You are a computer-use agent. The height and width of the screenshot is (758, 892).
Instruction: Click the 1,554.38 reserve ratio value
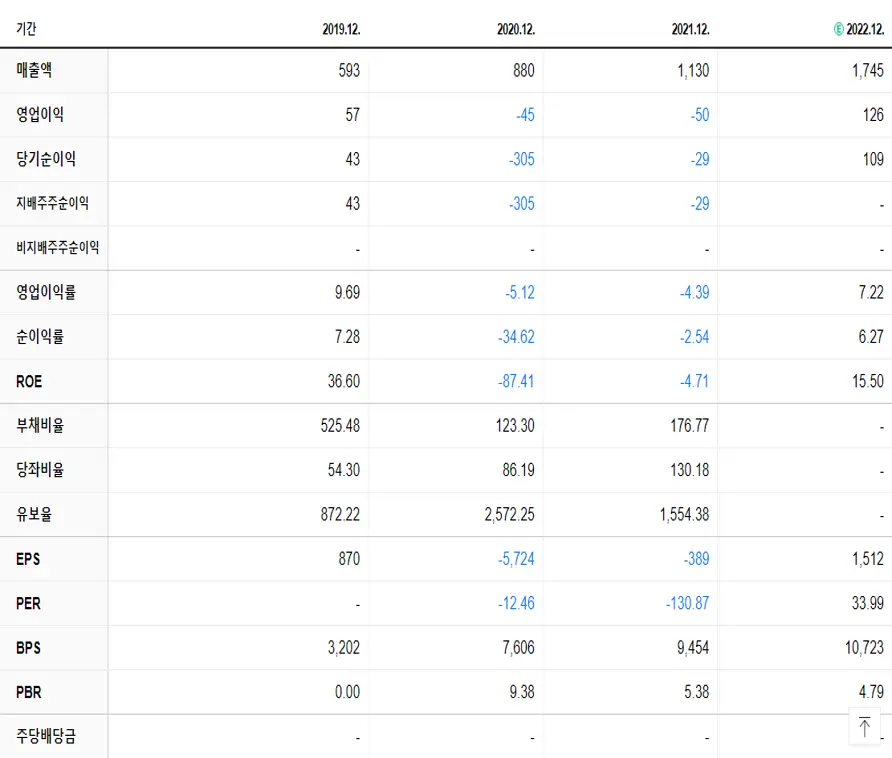click(684, 514)
